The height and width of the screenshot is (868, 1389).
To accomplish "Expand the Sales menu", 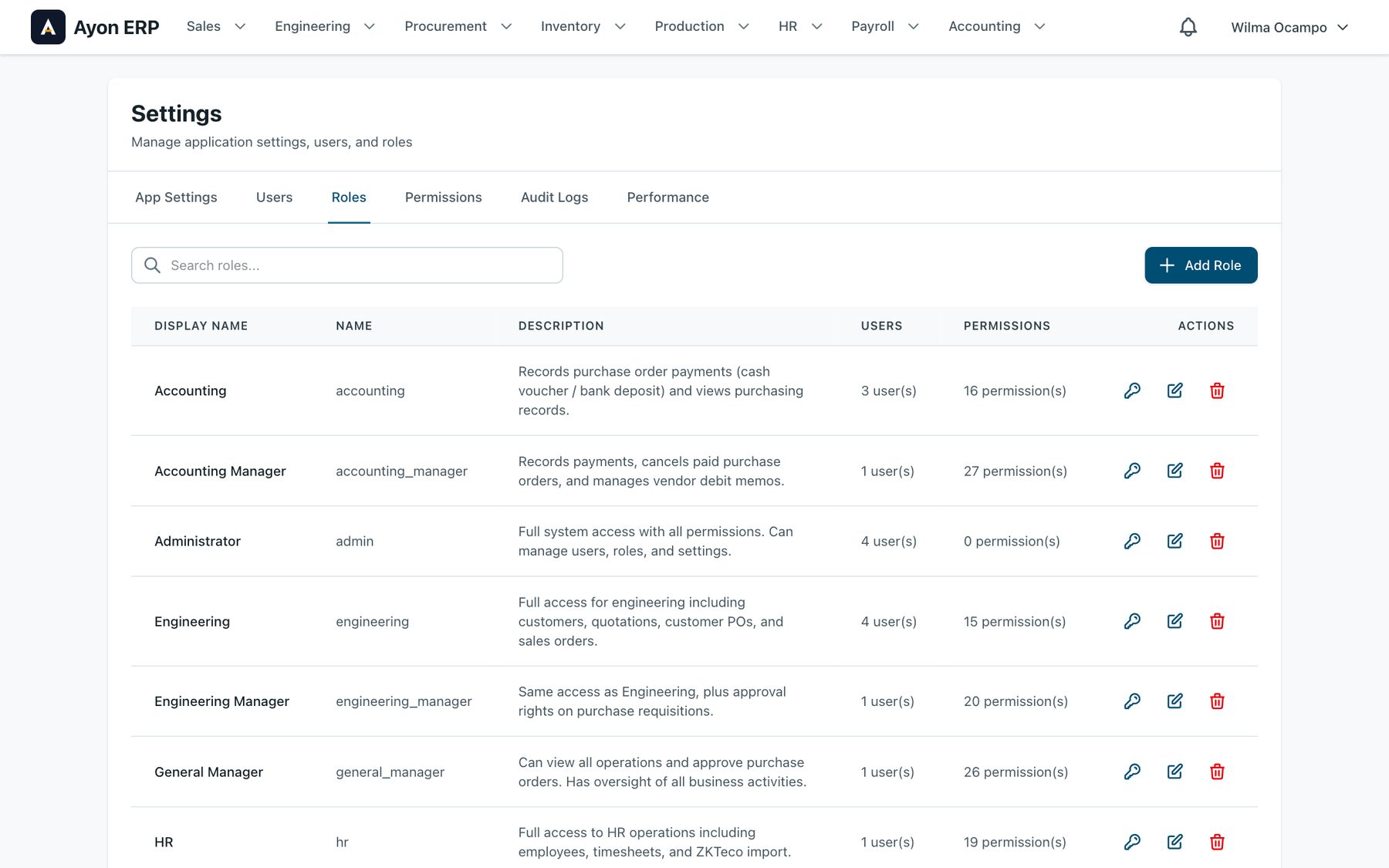I will [216, 26].
